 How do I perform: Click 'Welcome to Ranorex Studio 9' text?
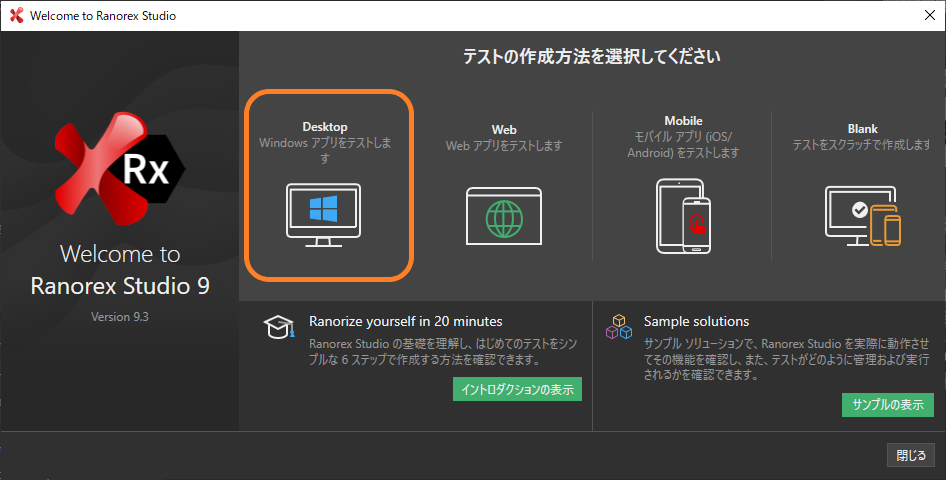tap(120, 270)
